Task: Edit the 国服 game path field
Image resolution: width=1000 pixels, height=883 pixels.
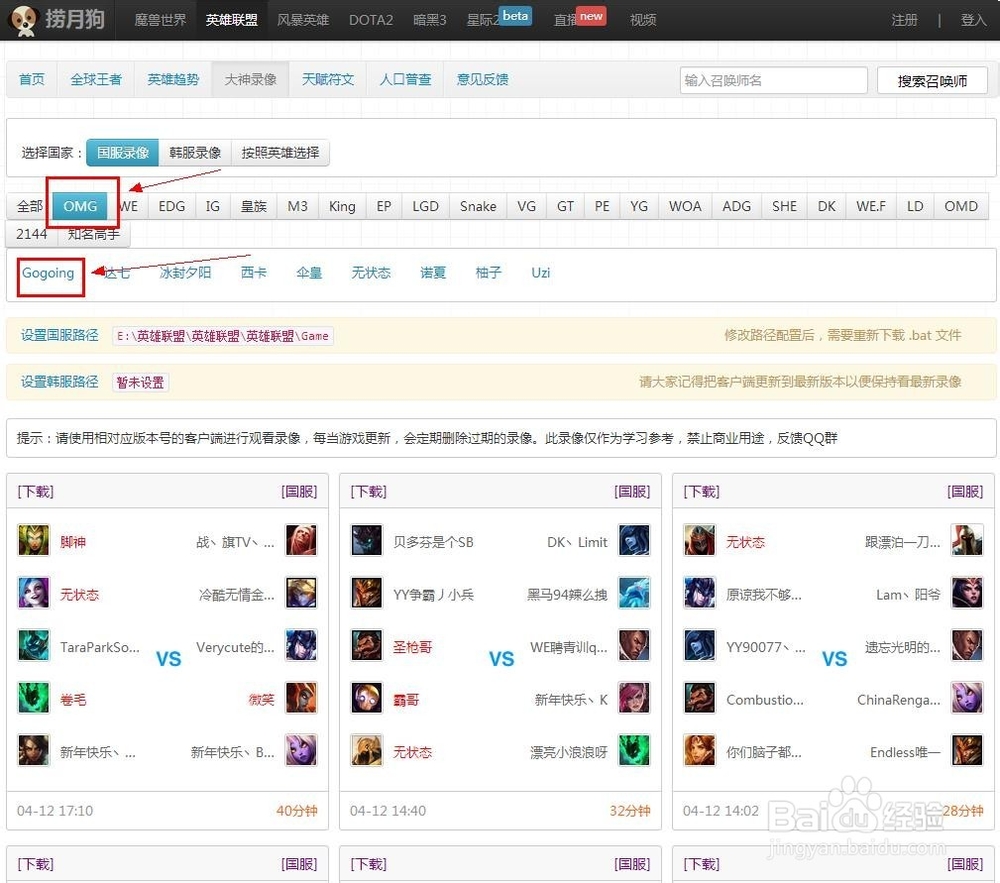Action: click(x=223, y=336)
